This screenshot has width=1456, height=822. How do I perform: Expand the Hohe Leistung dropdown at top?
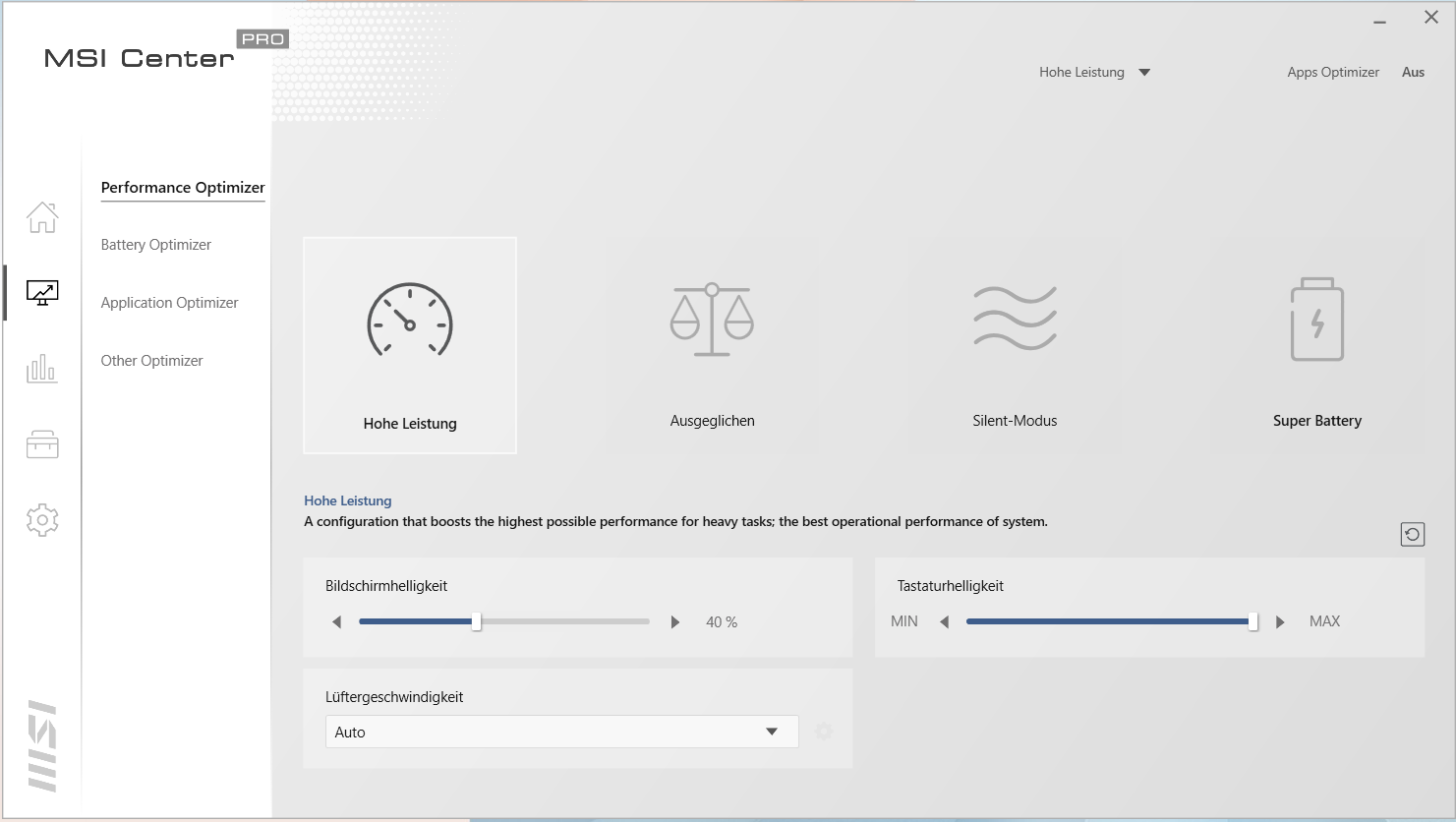(x=1143, y=73)
